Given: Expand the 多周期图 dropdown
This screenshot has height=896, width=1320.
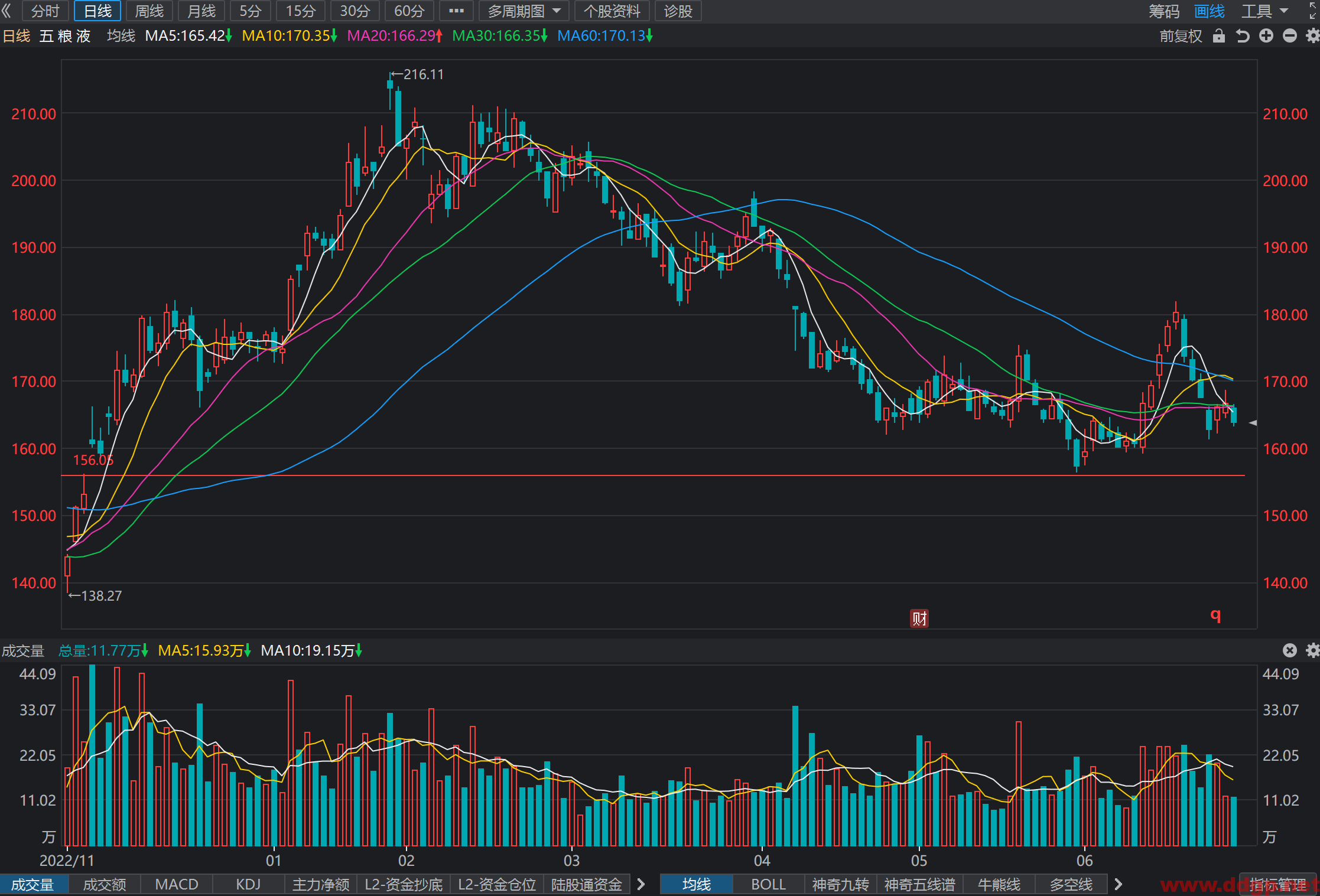Looking at the screenshot, I should 524,11.
